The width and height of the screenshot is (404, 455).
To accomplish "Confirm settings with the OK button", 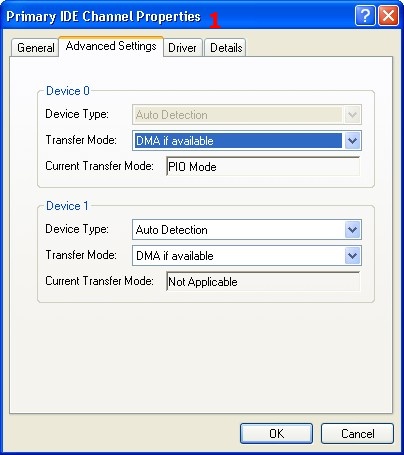I will pyautogui.click(x=276, y=433).
